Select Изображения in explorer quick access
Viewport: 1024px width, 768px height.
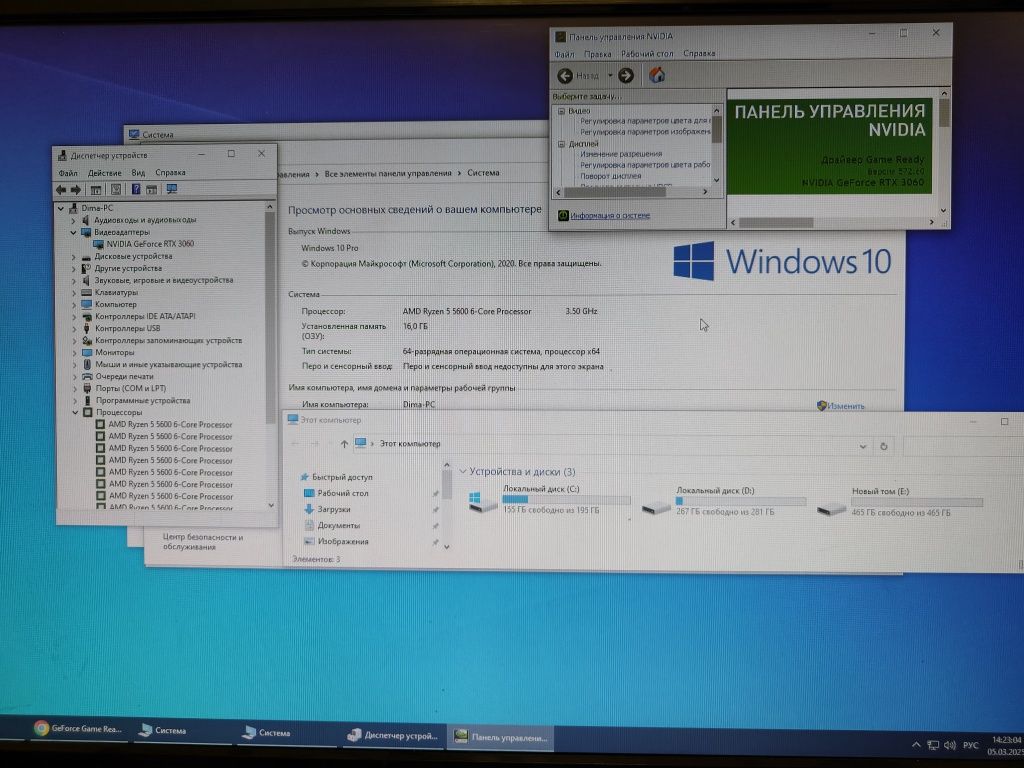point(342,541)
